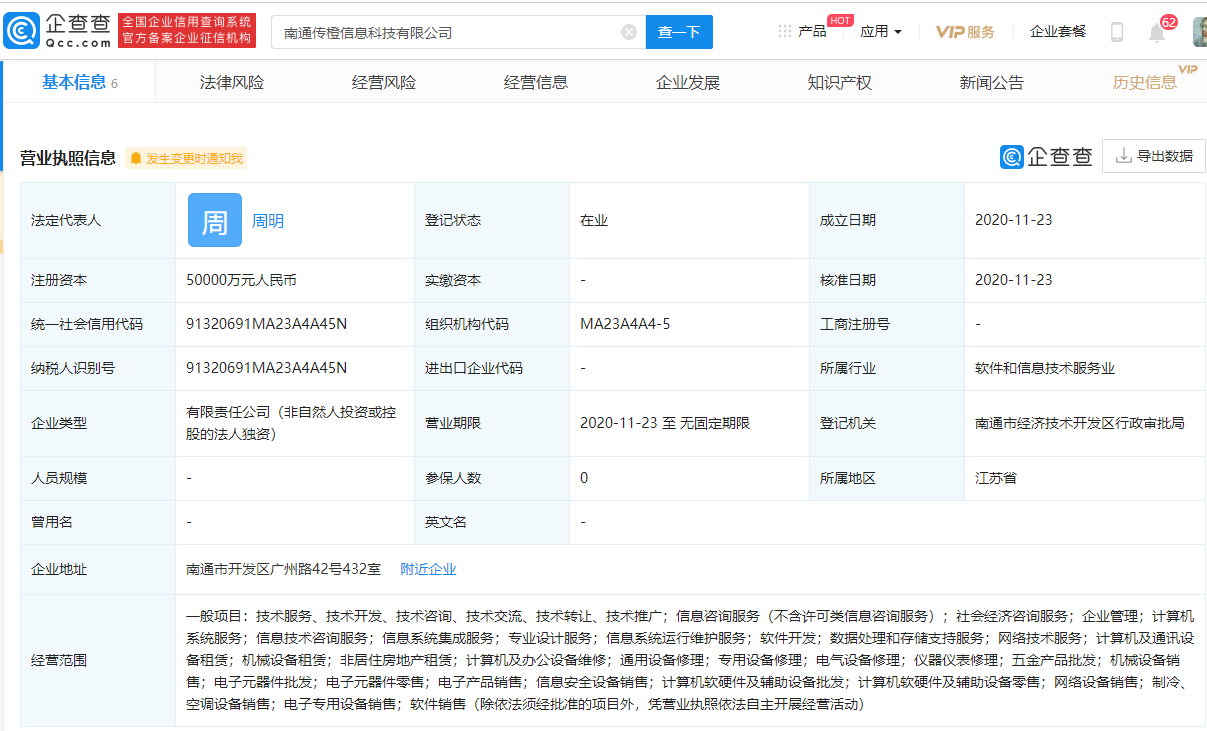Screen dimensions: 1207x731
Task: Switch to the 法律风险 tab
Action: (x=232, y=83)
